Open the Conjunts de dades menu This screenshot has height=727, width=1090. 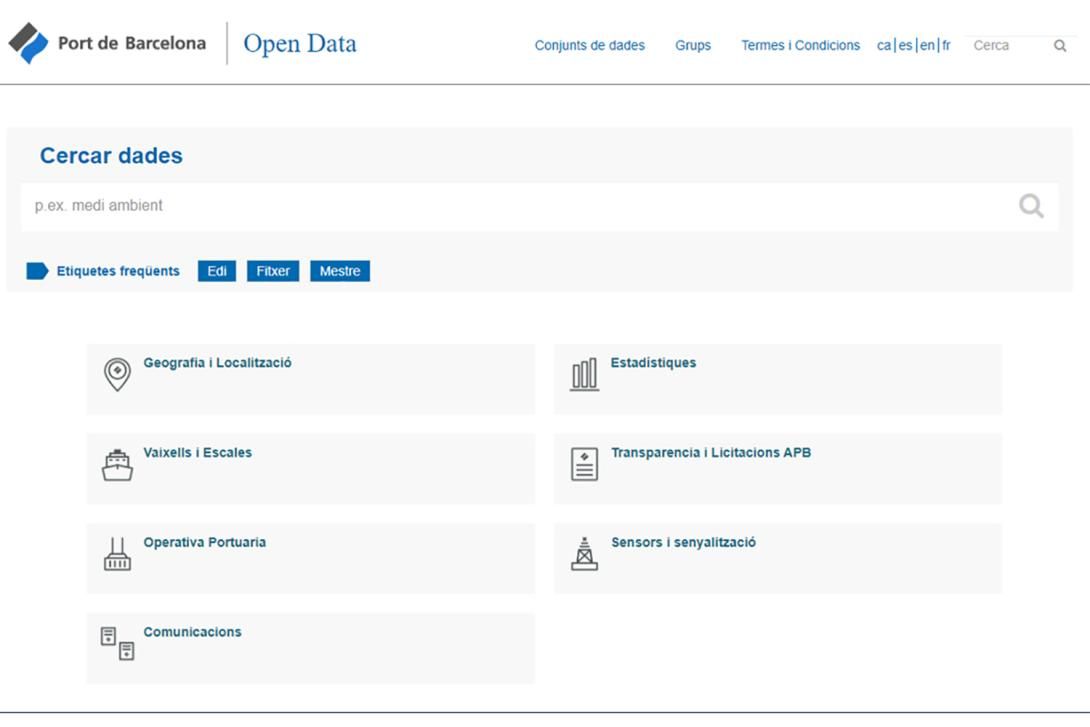[589, 45]
